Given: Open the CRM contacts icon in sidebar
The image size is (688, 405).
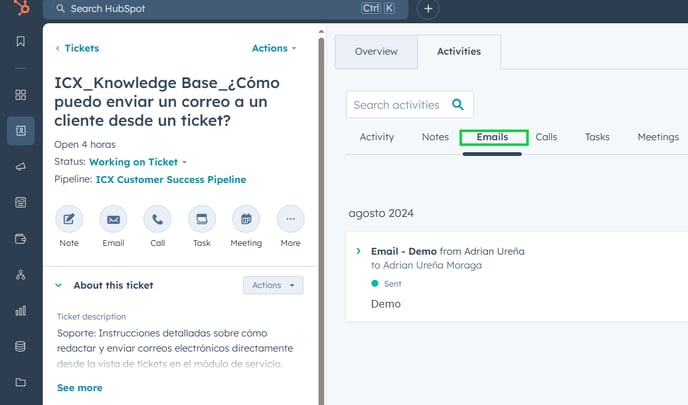Looking at the screenshot, I should click(x=21, y=131).
